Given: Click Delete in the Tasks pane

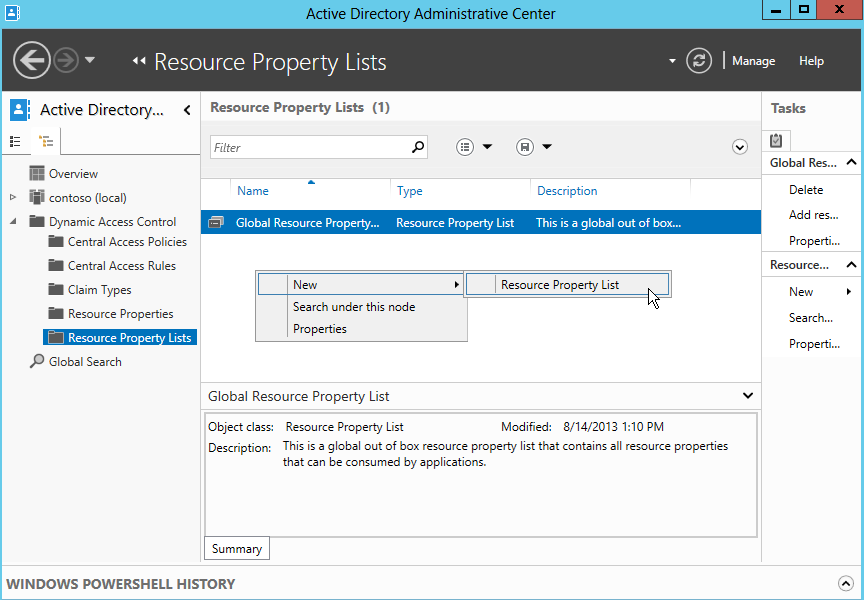Looking at the screenshot, I should [806, 190].
